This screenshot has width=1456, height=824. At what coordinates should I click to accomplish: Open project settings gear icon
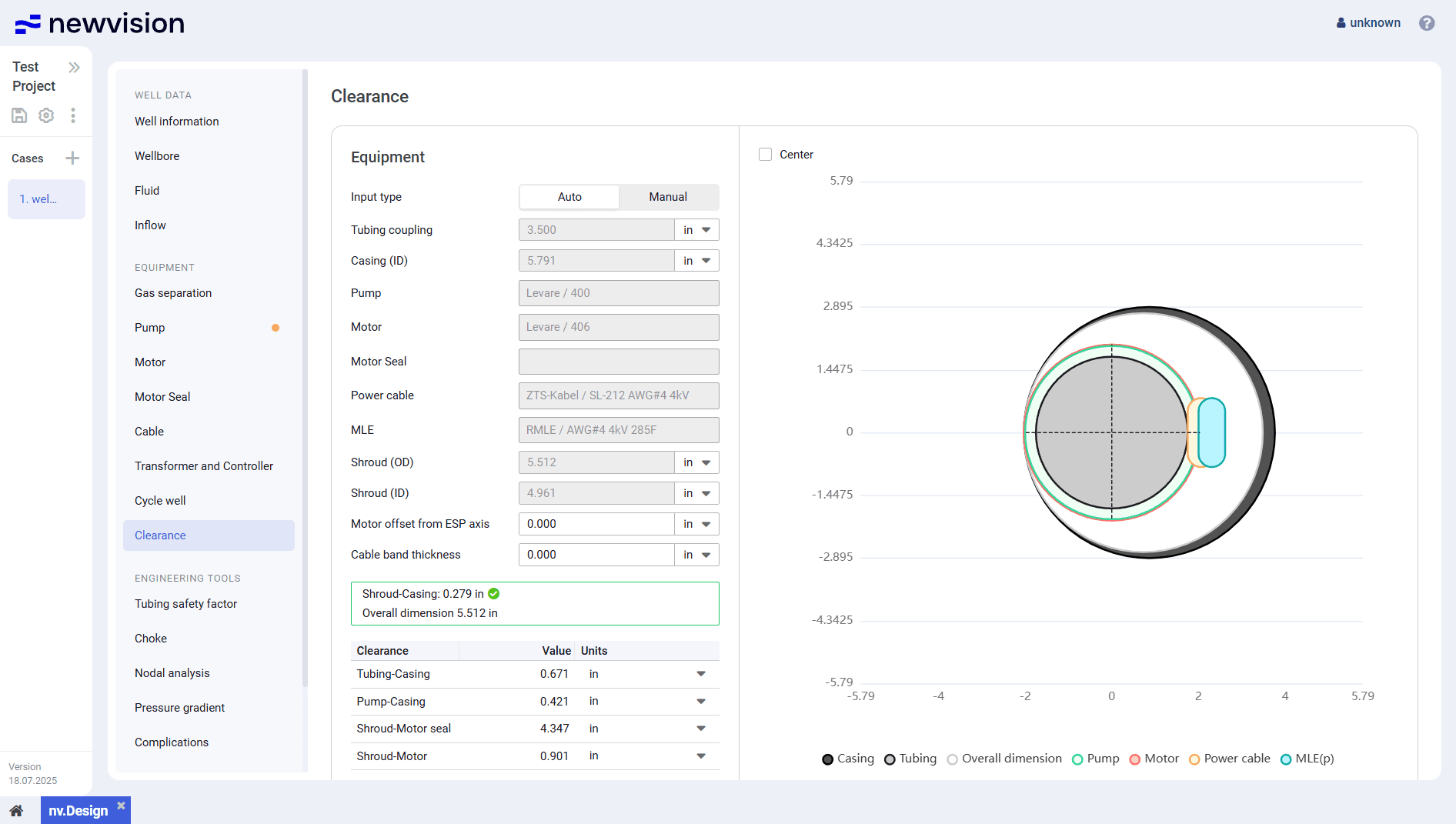pos(46,115)
